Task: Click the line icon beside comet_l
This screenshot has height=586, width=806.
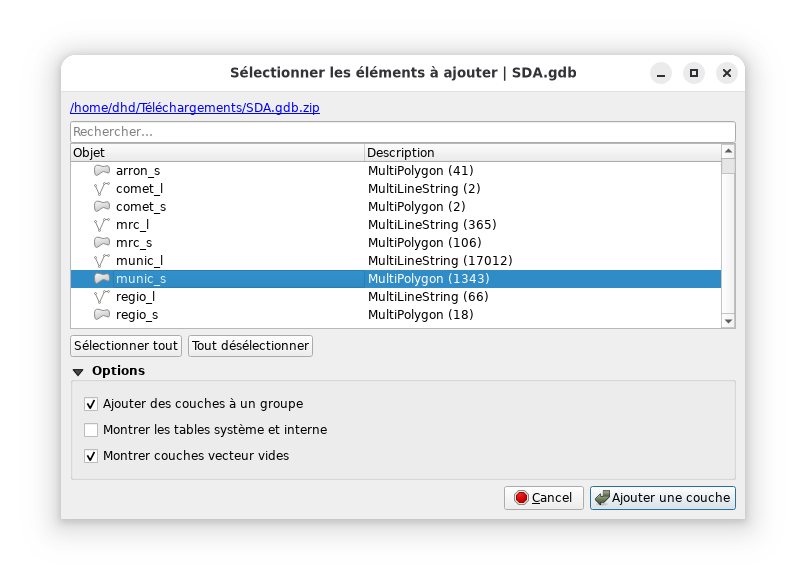Action: point(101,189)
